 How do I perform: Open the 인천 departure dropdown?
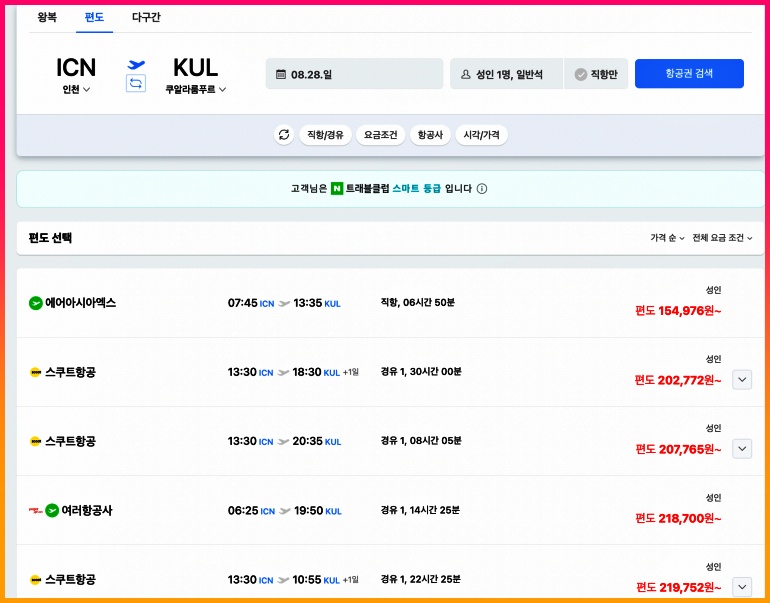(76, 89)
